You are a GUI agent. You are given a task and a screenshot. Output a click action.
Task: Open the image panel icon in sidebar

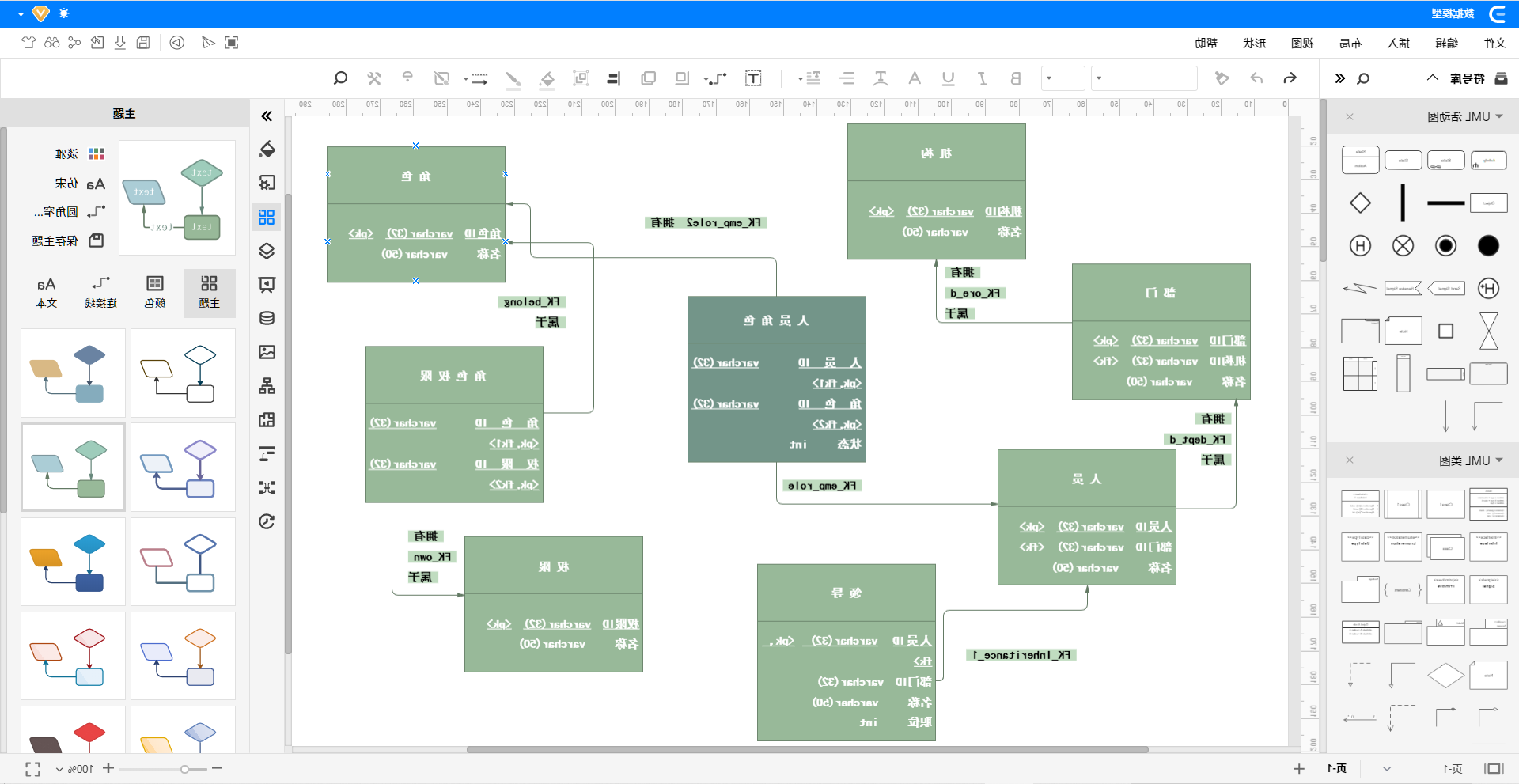pyautogui.click(x=267, y=352)
